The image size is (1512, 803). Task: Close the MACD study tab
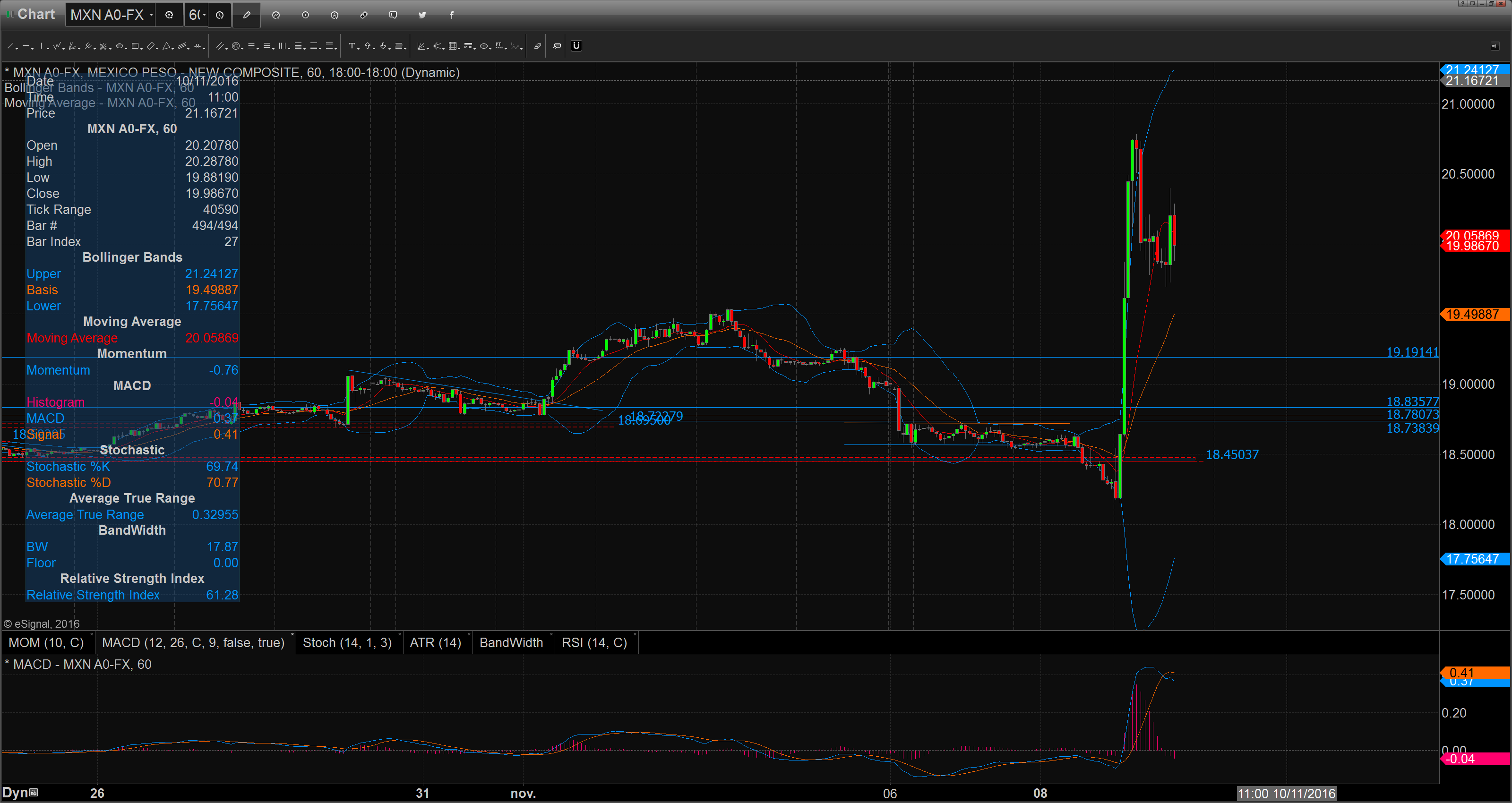coord(292,634)
